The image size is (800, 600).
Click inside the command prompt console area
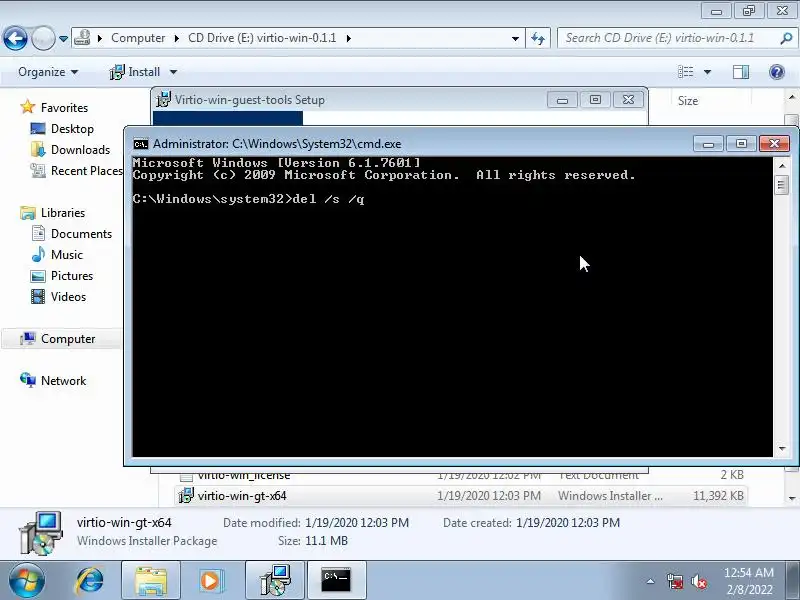point(452,306)
